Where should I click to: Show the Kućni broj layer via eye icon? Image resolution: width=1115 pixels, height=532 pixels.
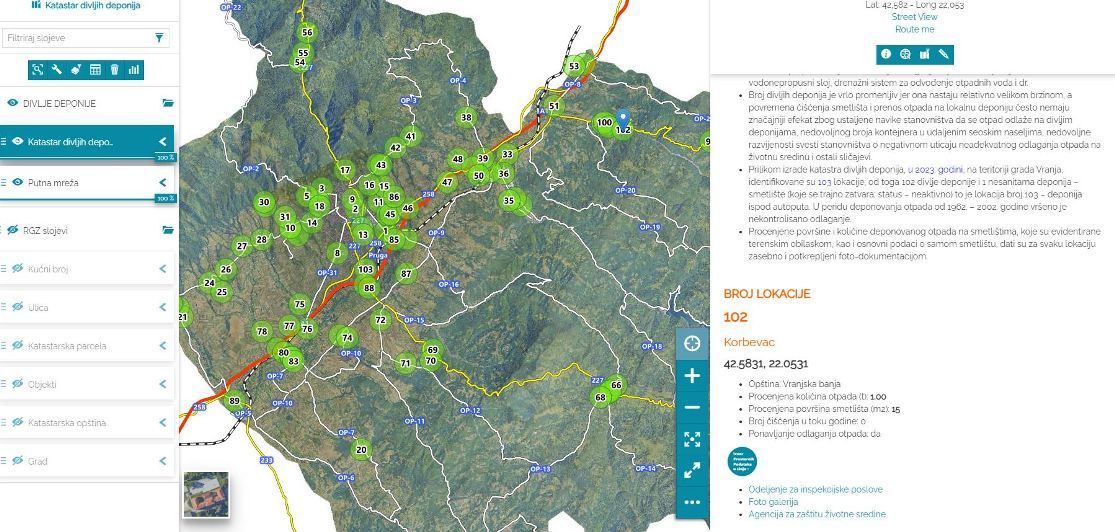tap(17, 269)
